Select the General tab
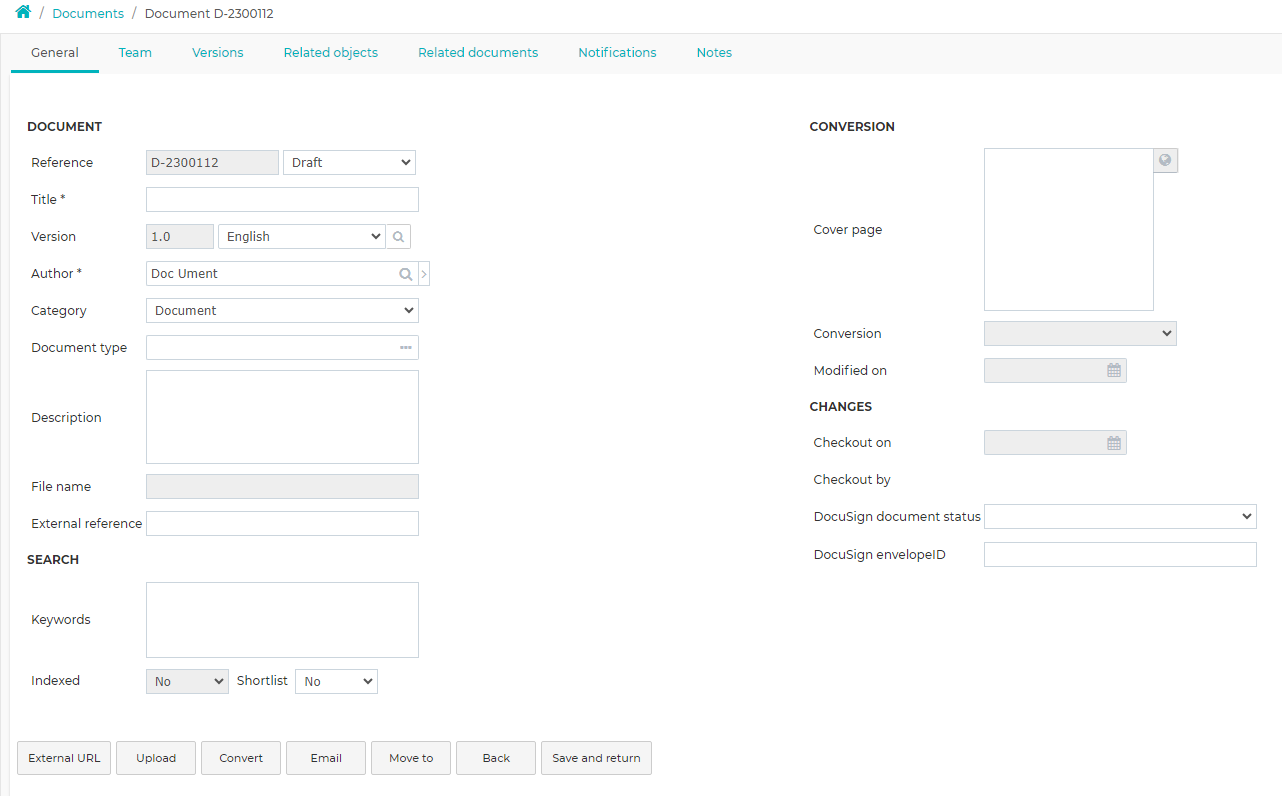The image size is (1282, 796). tap(55, 53)
